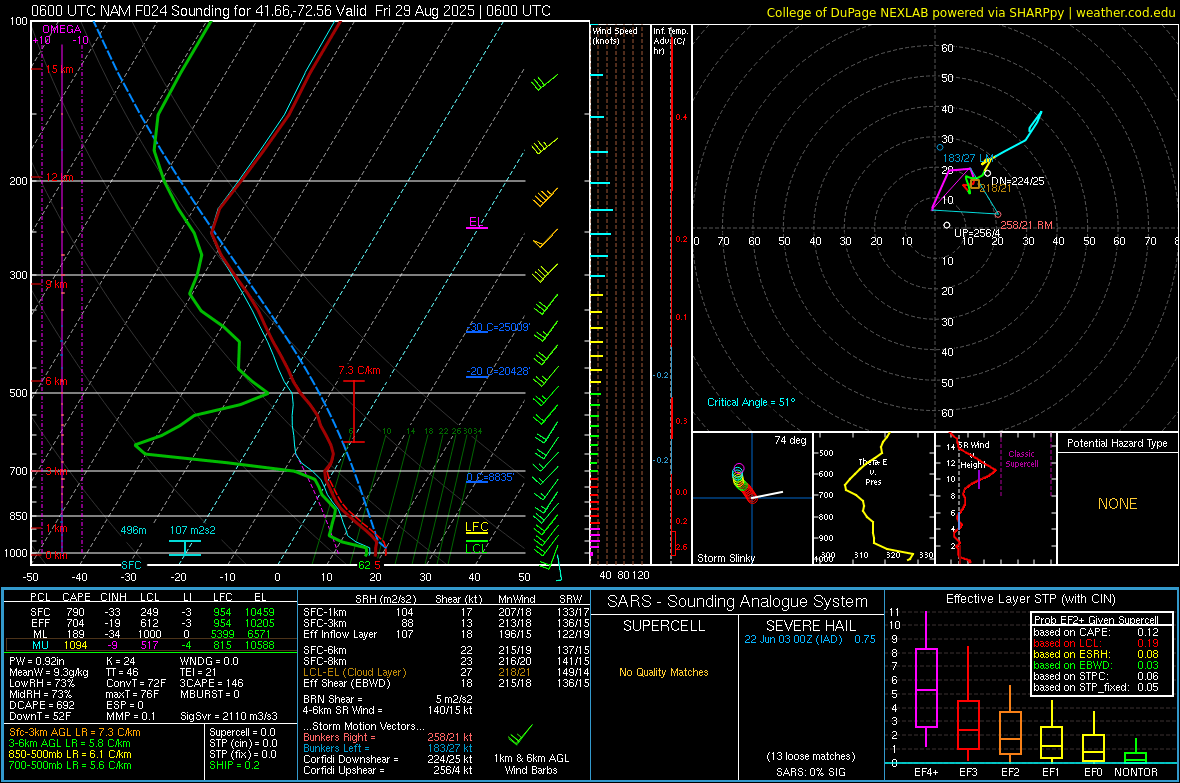The image size is (1180, 783).
Task: Click the blue 'Bunkers Left = 183/27 kt' line
Action: click(x=388, y=748)
